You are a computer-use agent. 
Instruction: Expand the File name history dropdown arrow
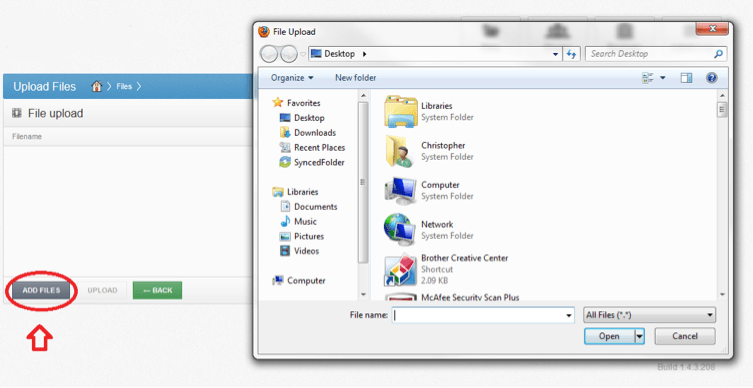[569, 315]
